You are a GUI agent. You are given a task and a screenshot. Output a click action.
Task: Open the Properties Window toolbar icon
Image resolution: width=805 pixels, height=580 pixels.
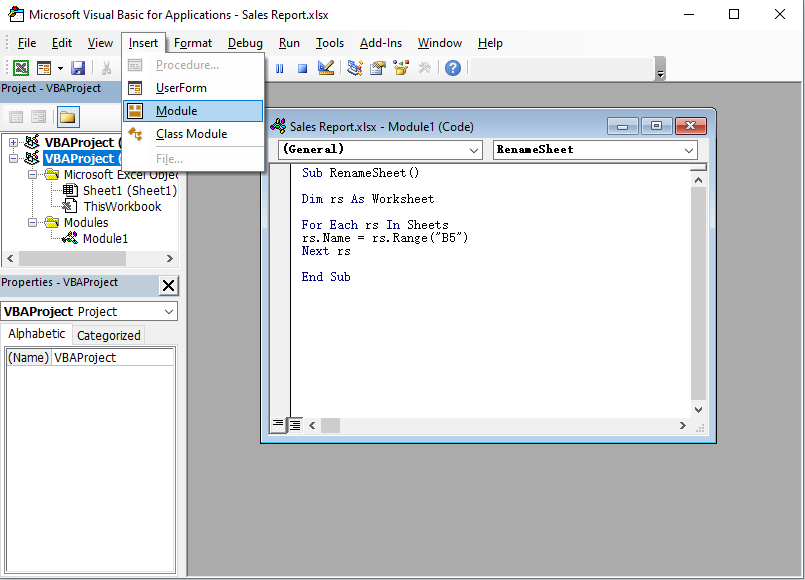point(378,68)
